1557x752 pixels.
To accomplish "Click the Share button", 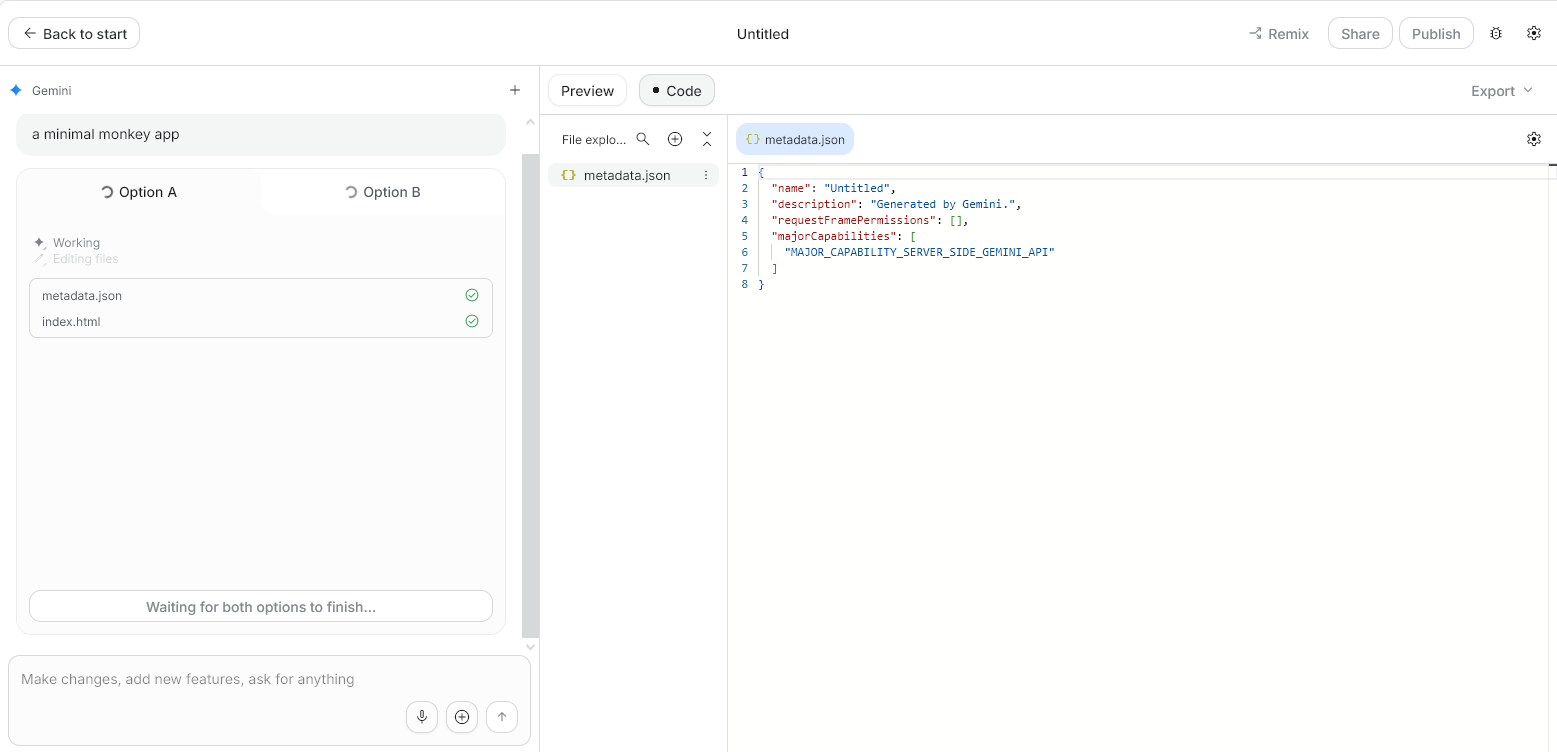I will click(1360, 33).
